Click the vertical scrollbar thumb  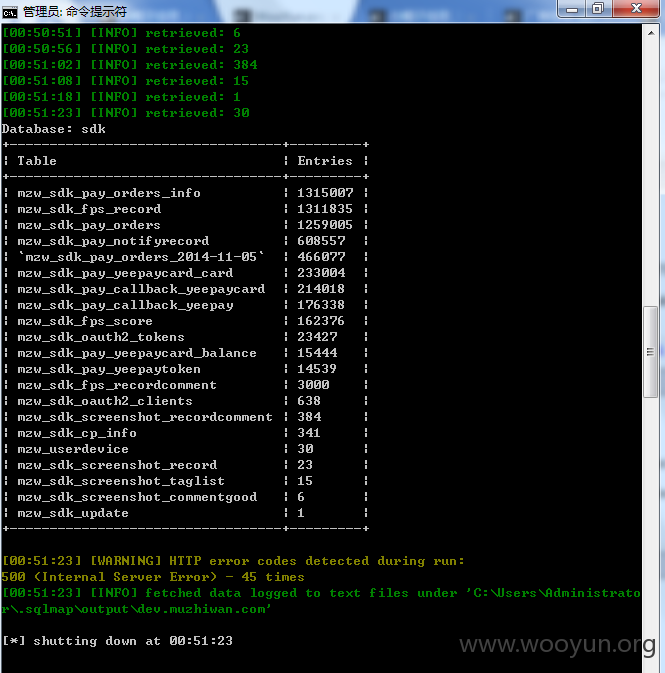pyautogui.click(x=650, y=352)
